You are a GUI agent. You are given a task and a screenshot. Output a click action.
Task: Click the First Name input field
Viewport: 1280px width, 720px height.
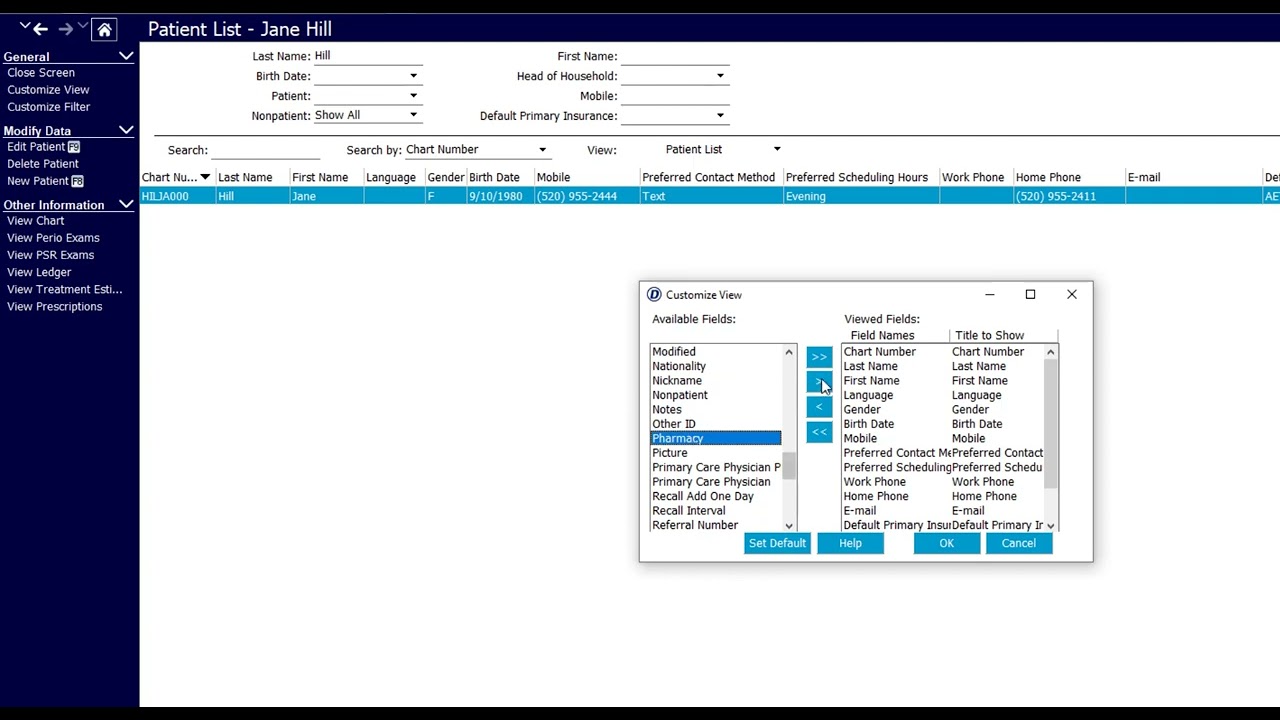675,57
